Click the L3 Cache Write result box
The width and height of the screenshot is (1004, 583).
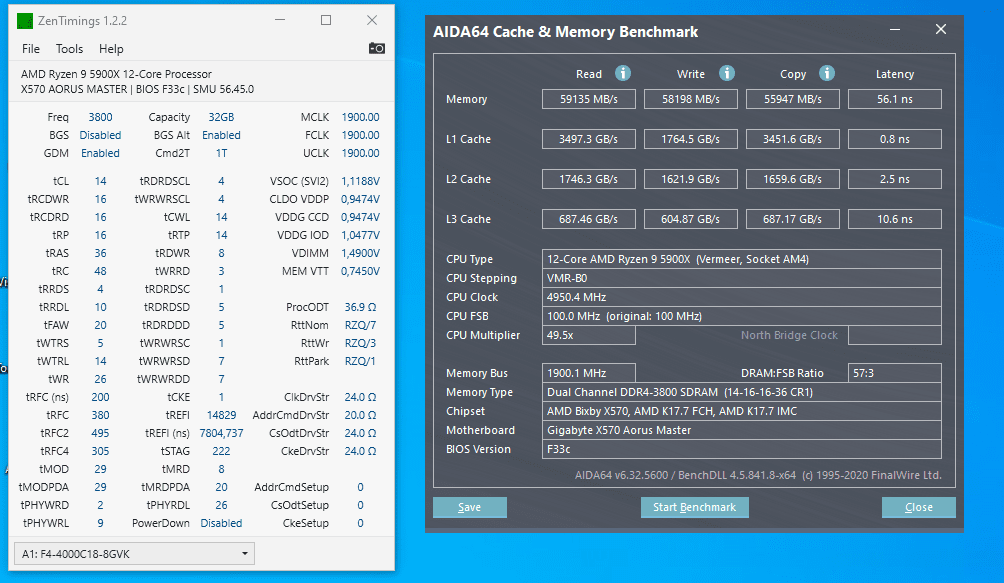coord(691,219)
